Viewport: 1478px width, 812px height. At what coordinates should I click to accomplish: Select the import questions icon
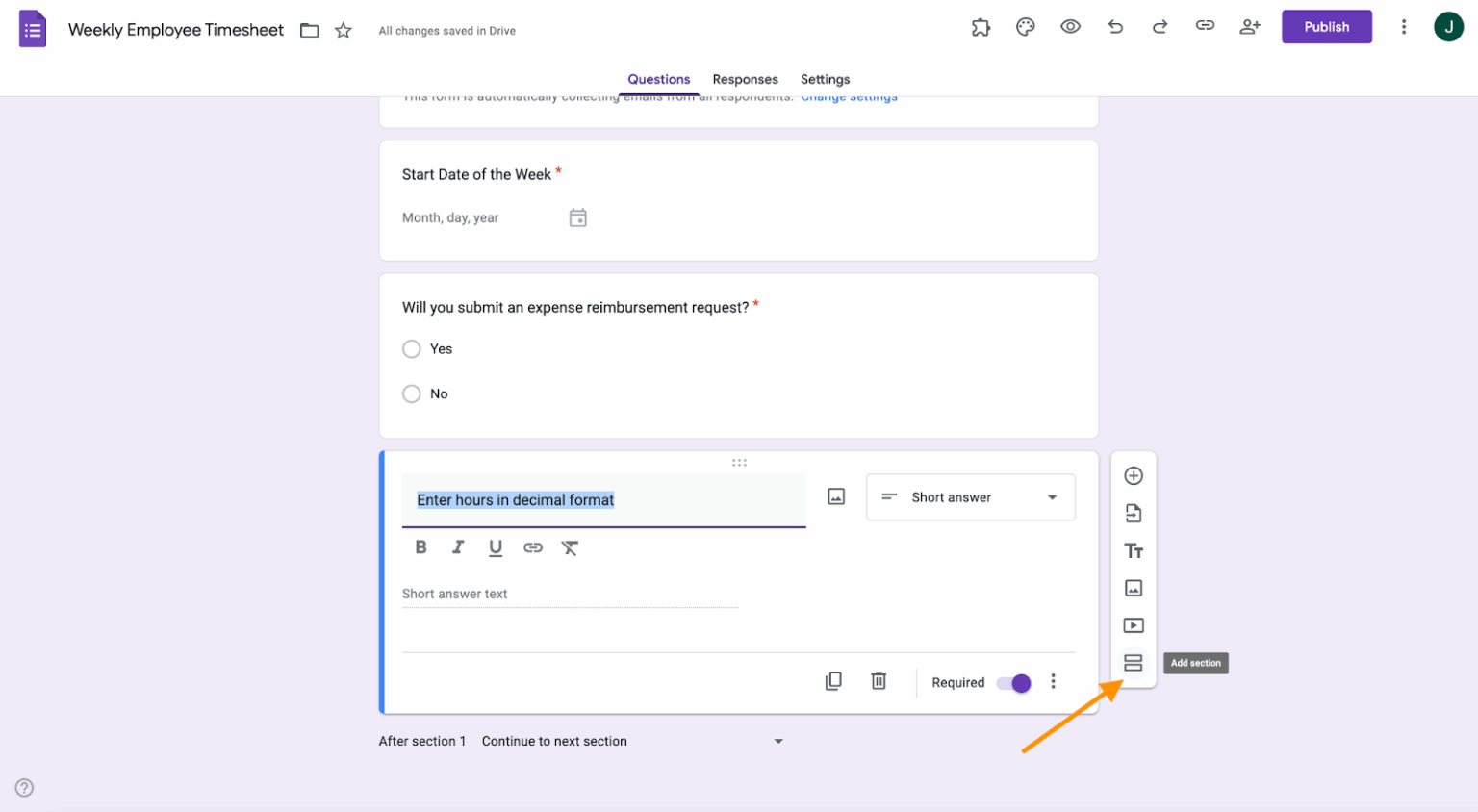pos(1134,513)
